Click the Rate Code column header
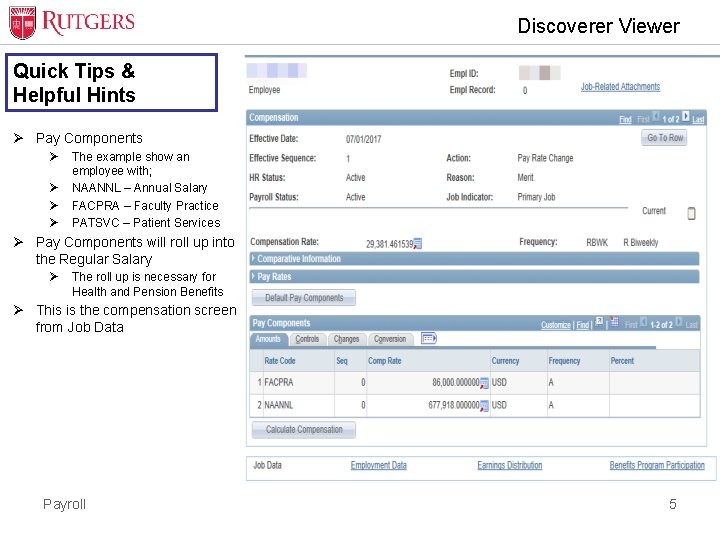Screen dimensions: 720x540 (280, 361)
